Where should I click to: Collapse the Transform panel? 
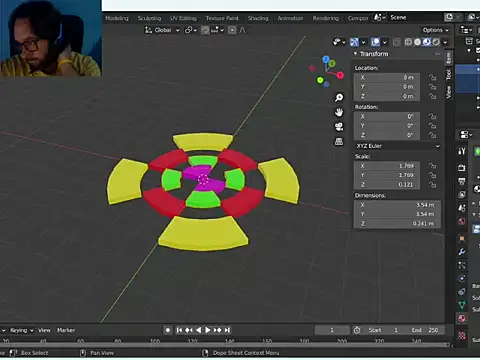pos(356,54)
